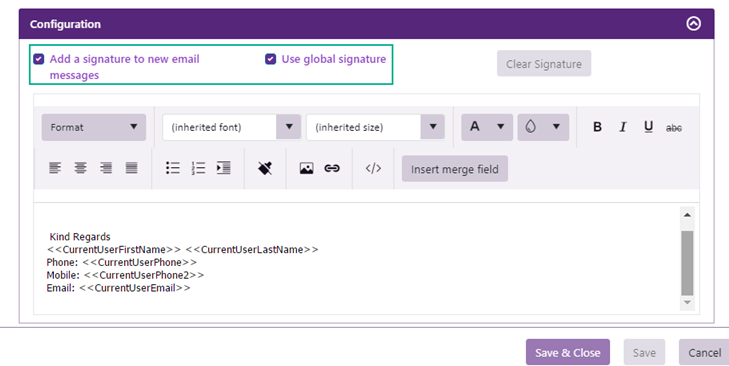Toggle Add a signature to new email messages
729x366 pixels.
pos(39,59)
